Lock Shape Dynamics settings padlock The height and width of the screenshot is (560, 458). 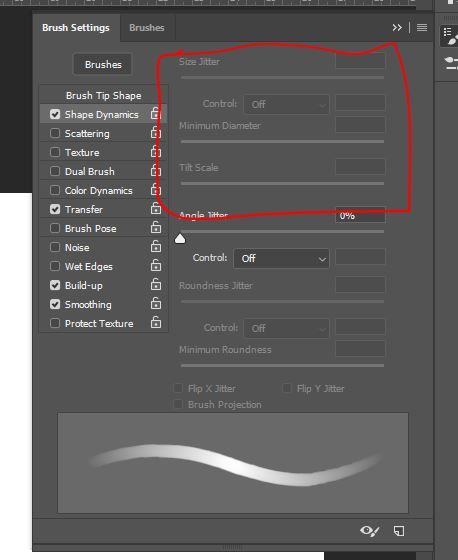point(156,114)
